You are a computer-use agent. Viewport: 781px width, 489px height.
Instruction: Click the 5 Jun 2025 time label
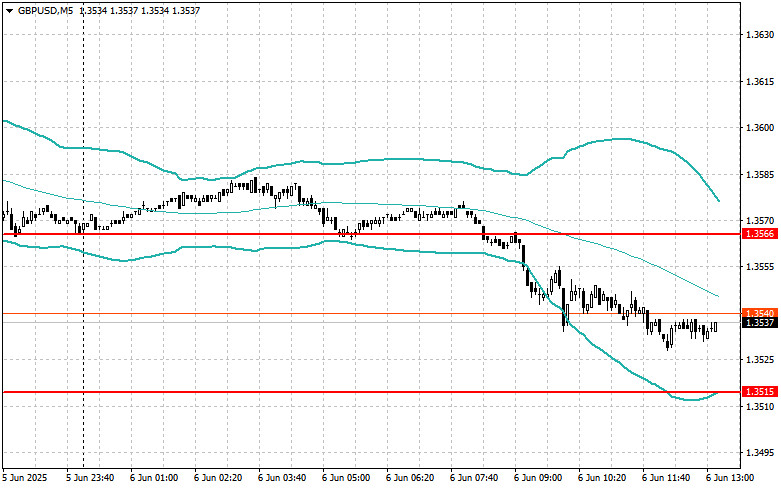[x=25, y=478]
